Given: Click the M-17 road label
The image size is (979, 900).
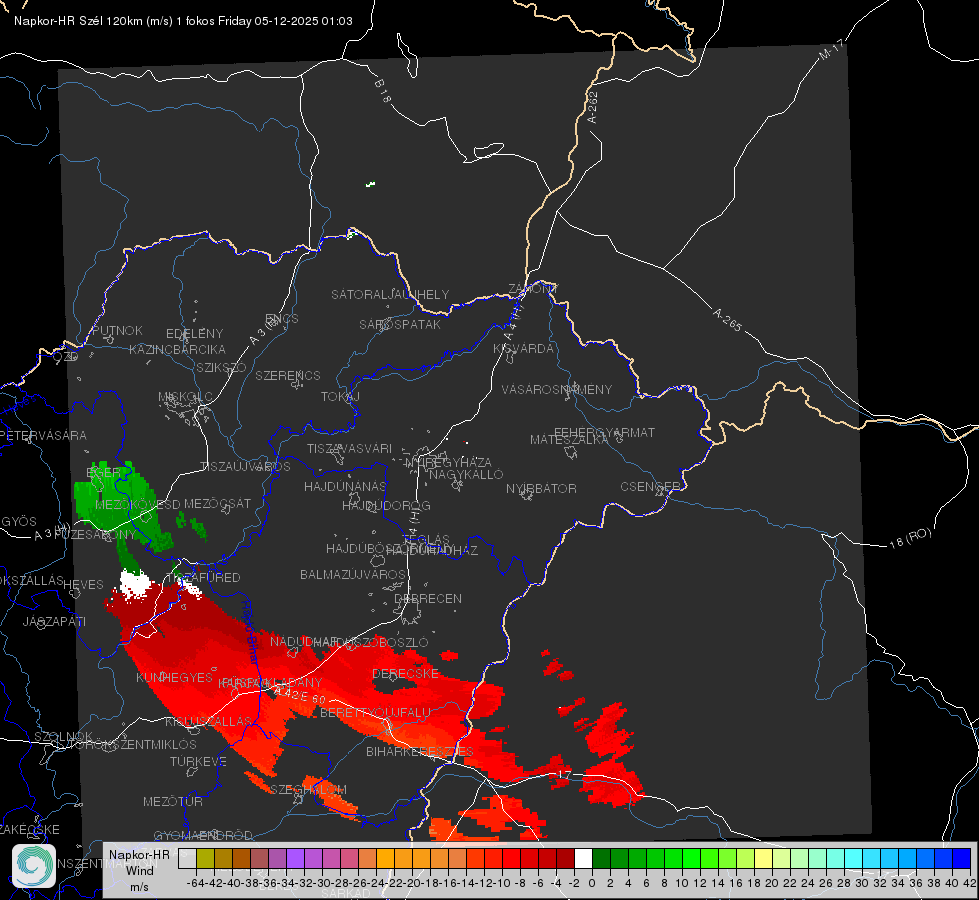Looking at the screenshot, I should pos(831,49).
